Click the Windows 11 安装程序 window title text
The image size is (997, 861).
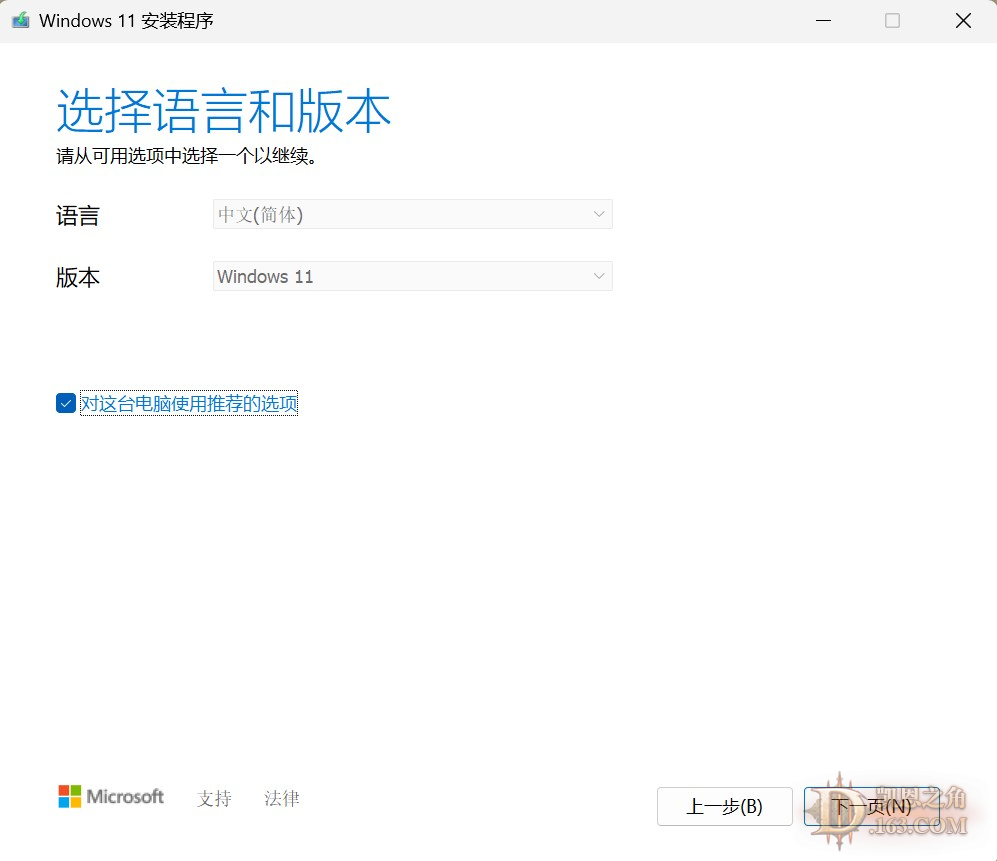point(126,20)
